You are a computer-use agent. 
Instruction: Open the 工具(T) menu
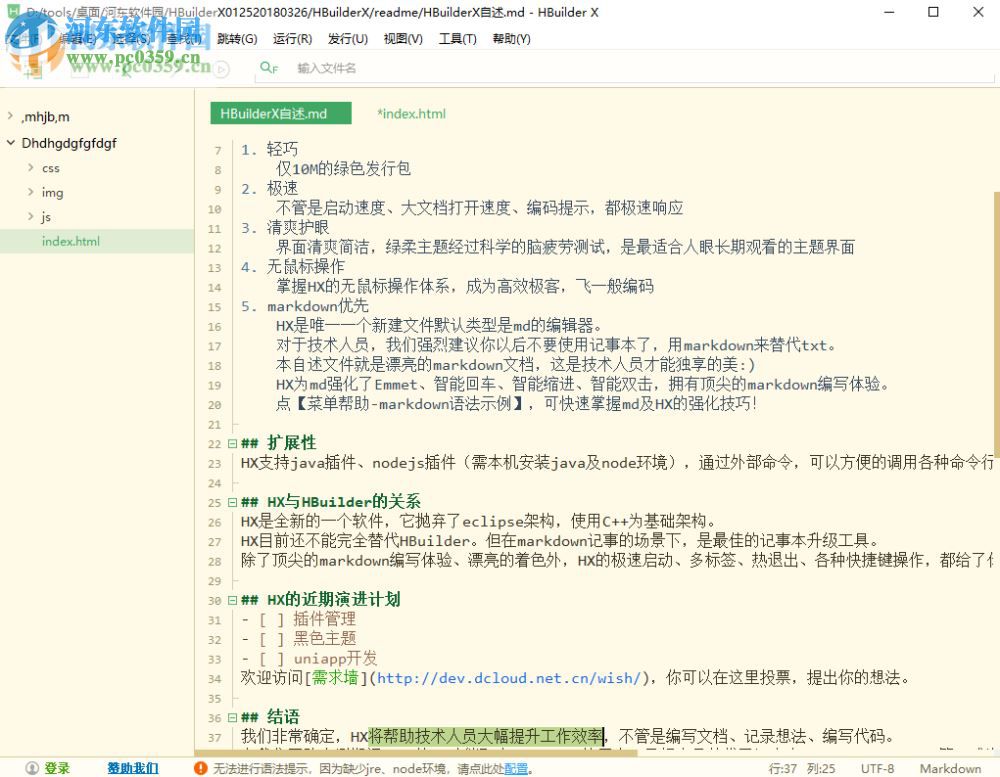point(457,39)
